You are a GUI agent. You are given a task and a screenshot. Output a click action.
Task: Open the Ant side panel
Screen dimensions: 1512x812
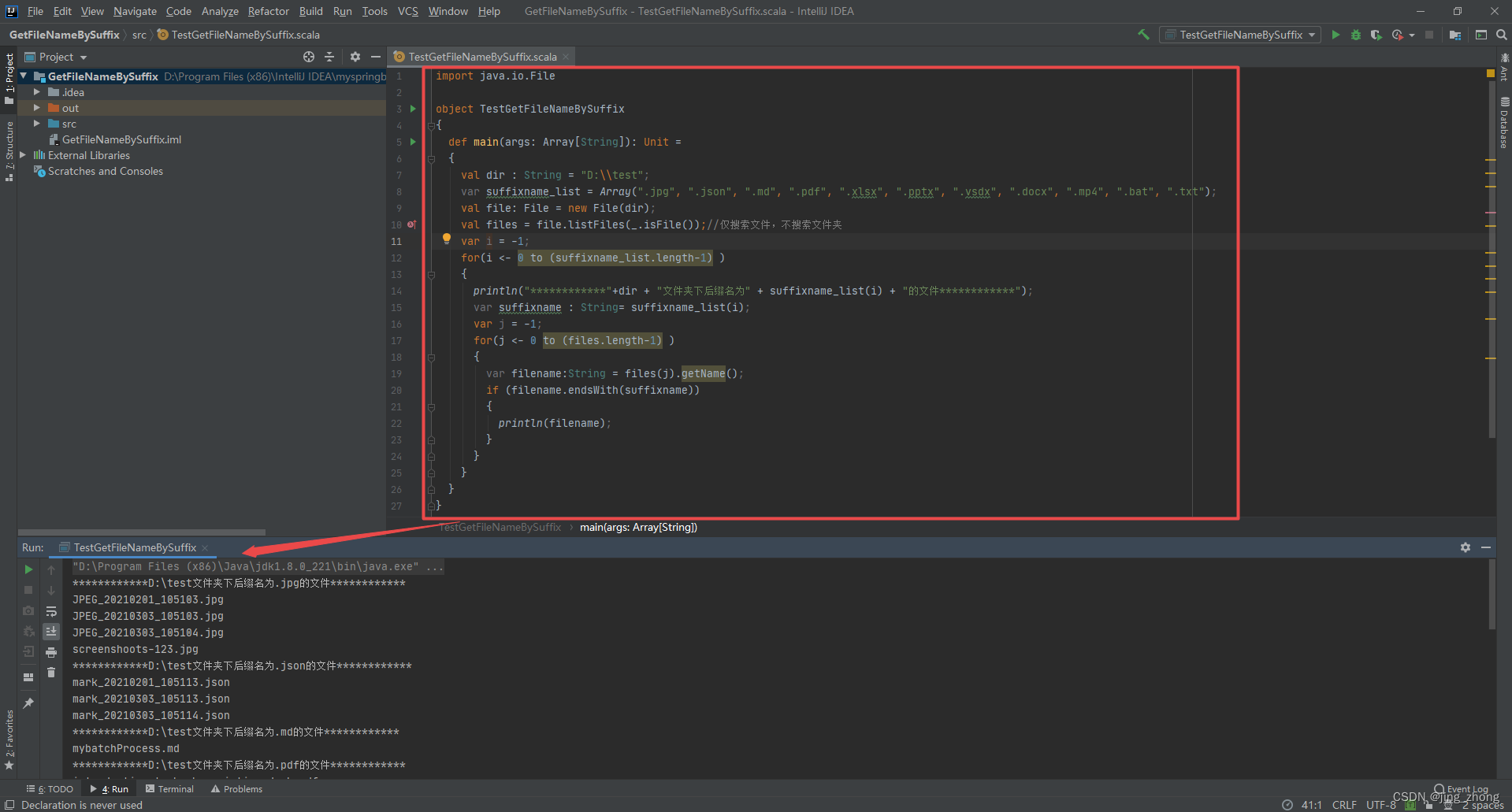pyautogui.click(x=1504, y=67)
